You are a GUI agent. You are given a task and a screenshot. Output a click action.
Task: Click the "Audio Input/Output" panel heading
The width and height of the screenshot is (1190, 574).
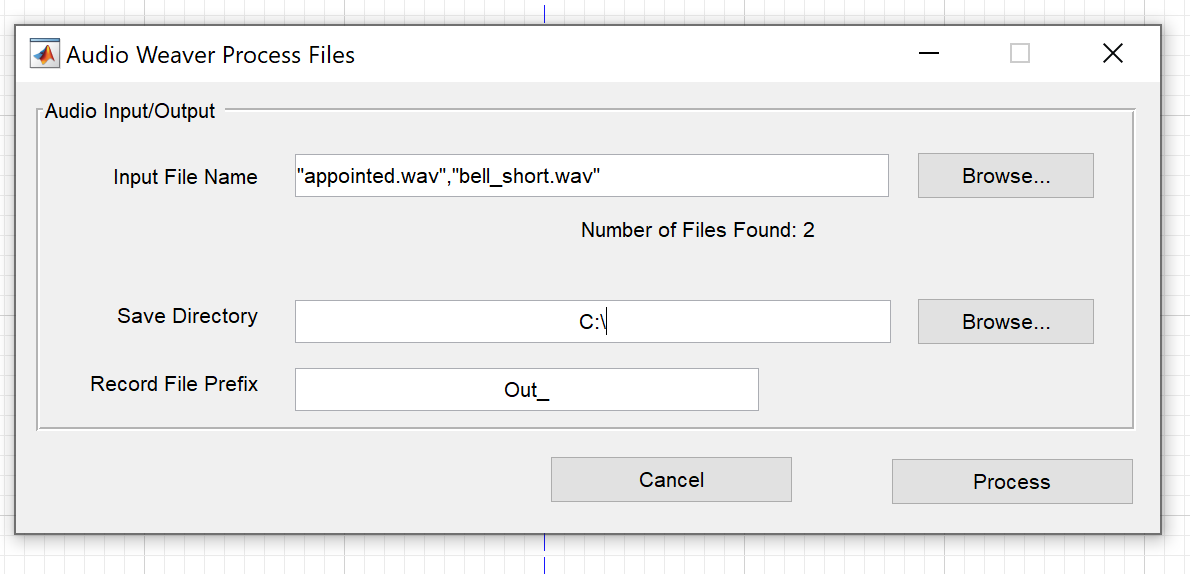[130, 111]
